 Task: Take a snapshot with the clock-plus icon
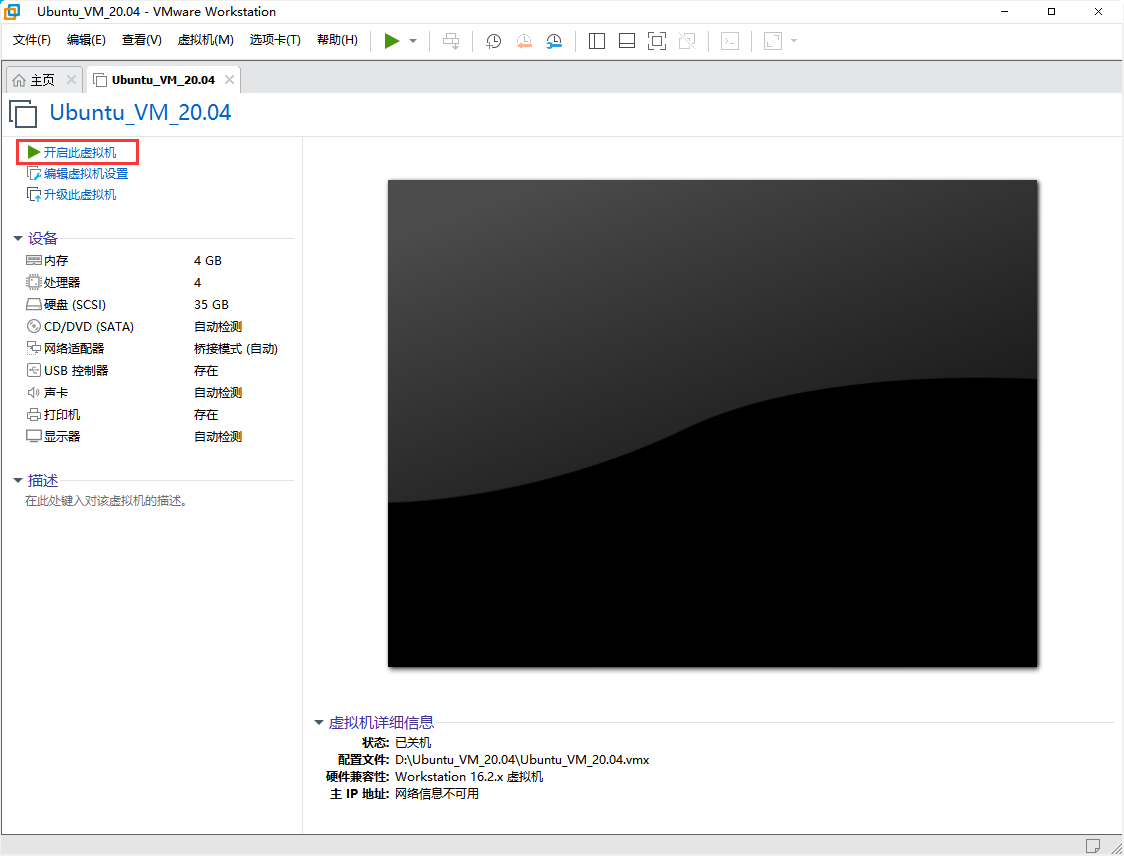click(x=493, y=41)
